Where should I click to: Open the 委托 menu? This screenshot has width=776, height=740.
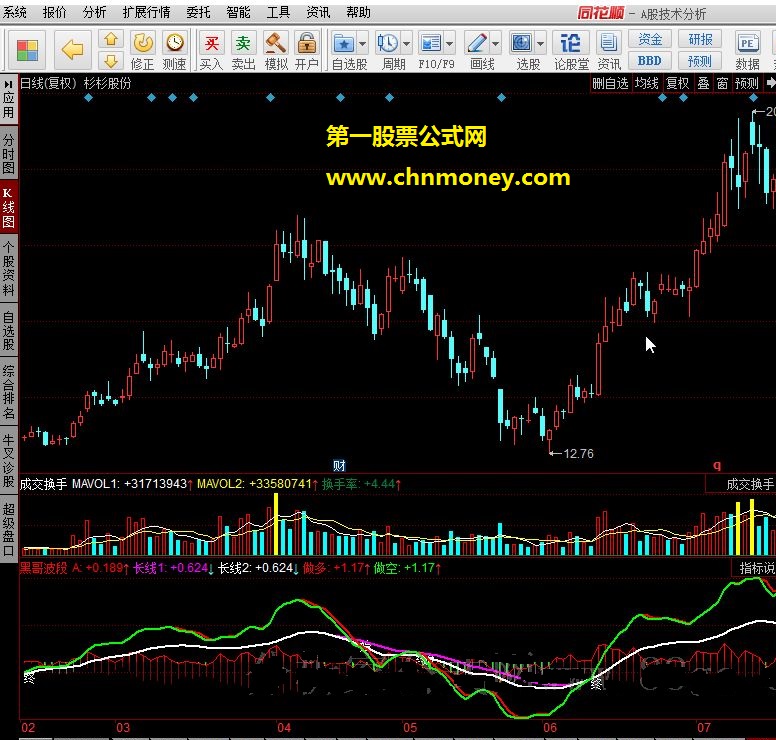point(198,12)
